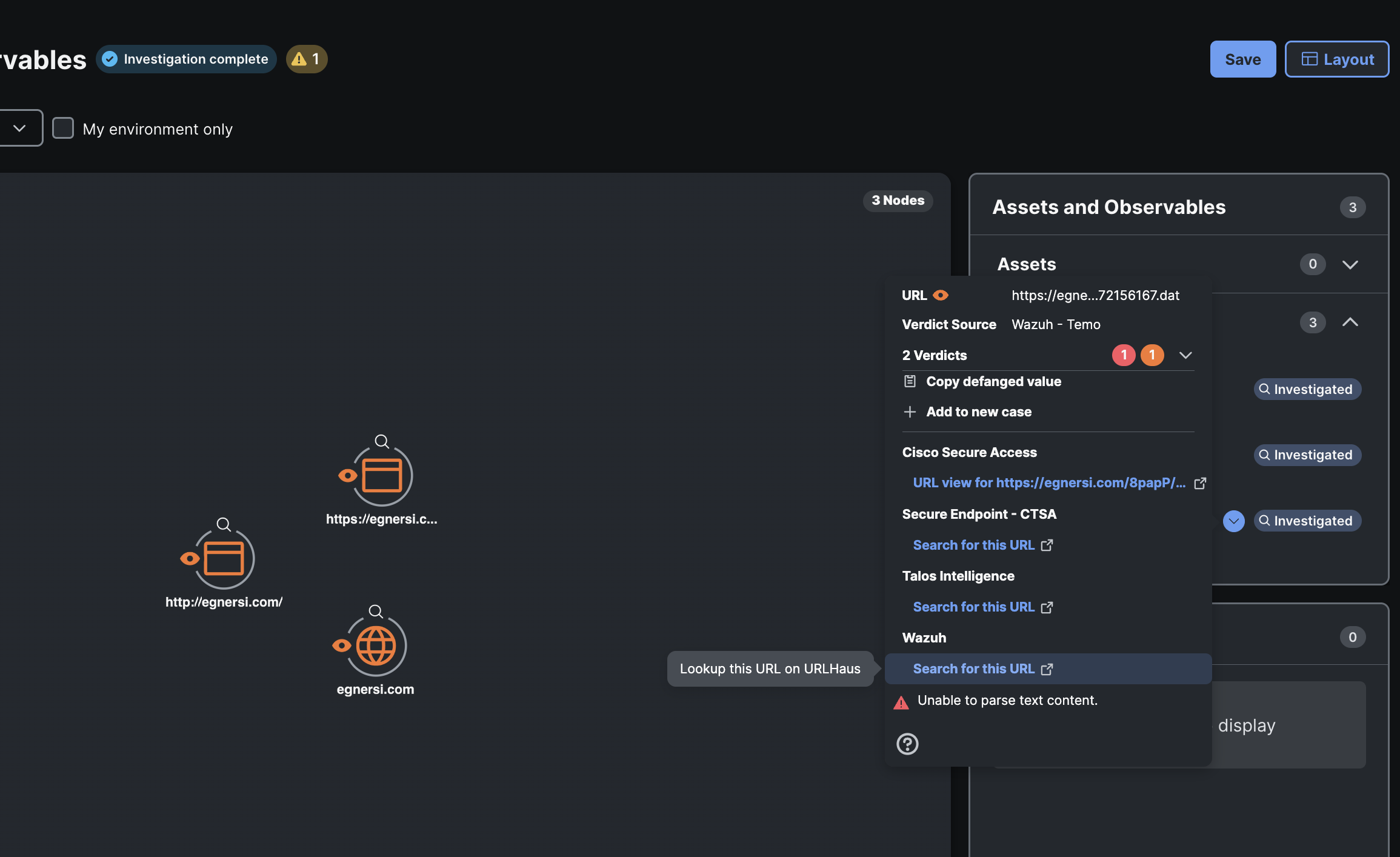Click the orange verdict count badge
The width and height of the screenshot is (1400, 857).
pyautogui.click(x=1152, y=355)
